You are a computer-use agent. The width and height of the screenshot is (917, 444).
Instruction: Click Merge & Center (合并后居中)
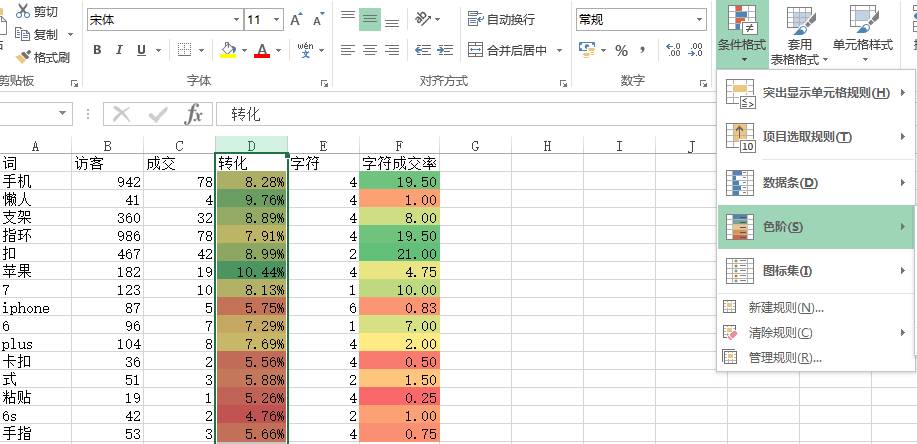tap(508, 51)
